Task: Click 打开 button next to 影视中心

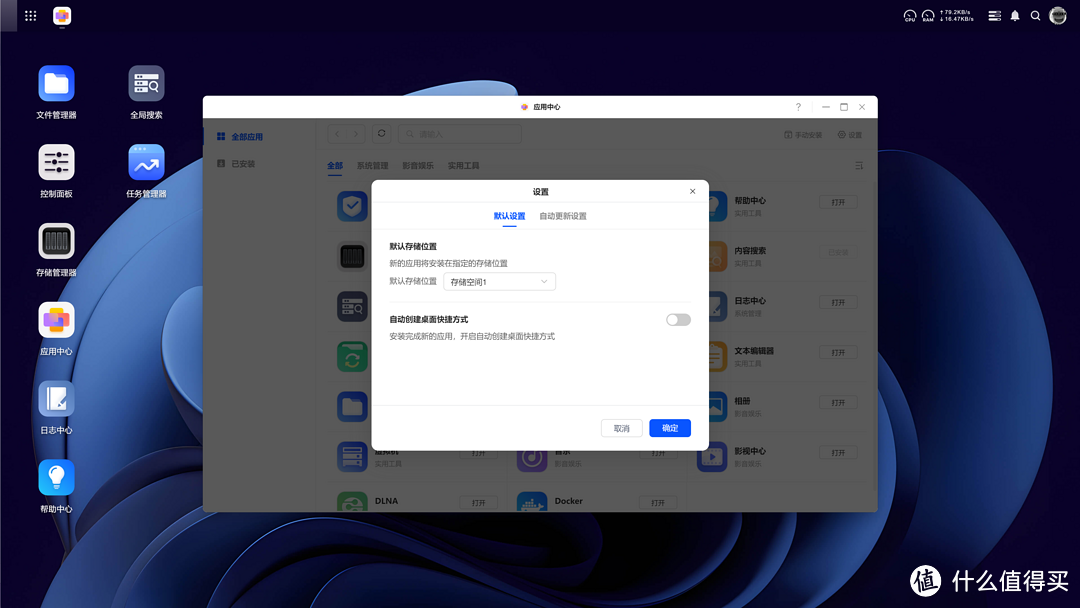Action: click(838, 453)
